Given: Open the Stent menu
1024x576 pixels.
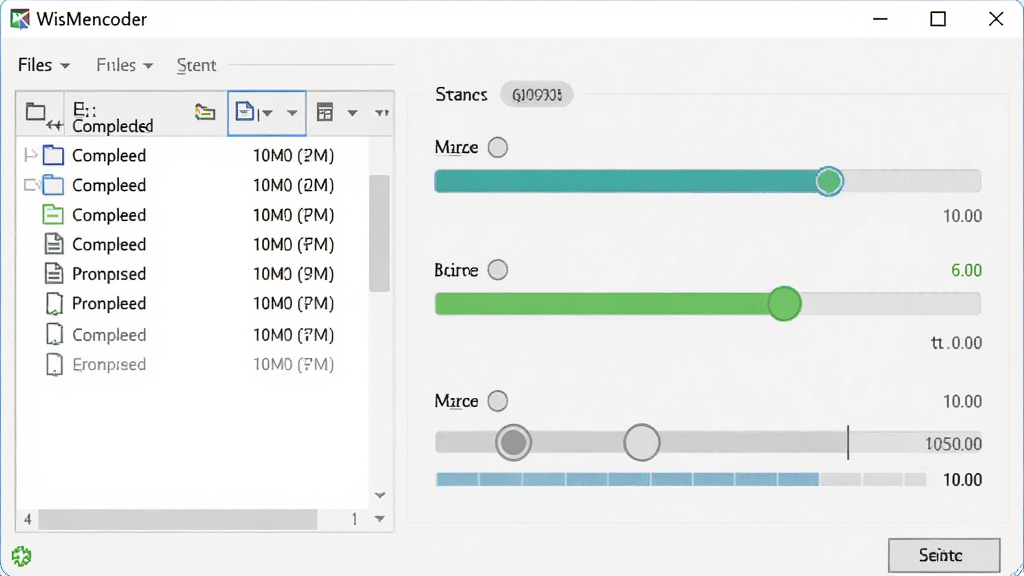Looking at the screenshot, I should pos(197,65).
